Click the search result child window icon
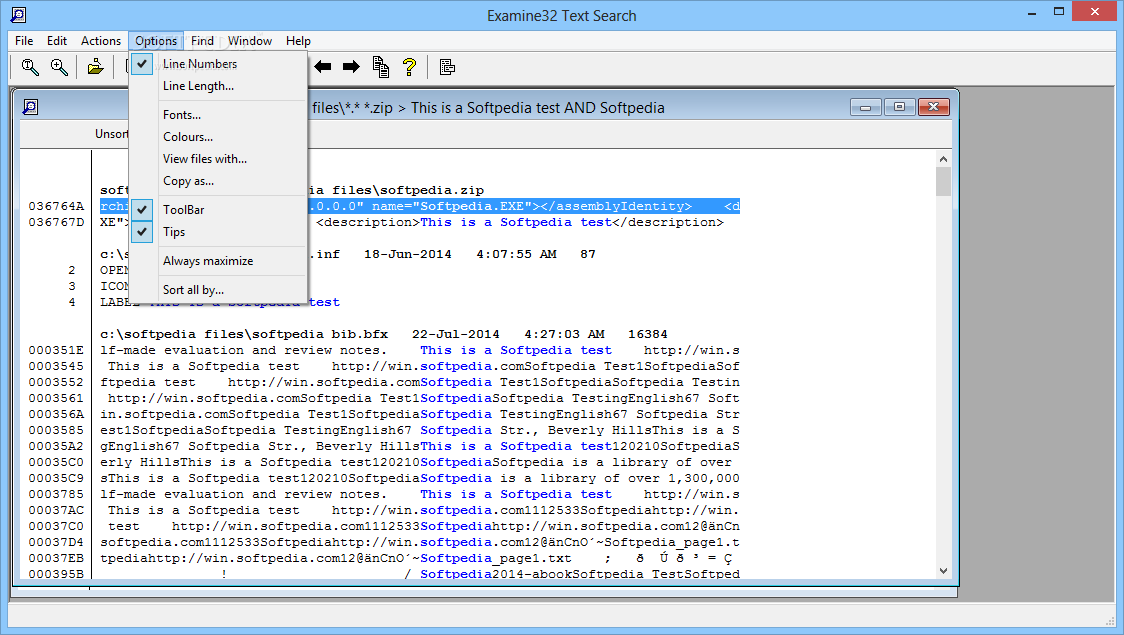The height and width of the screenshot is (635, 1124). click(30, 107)
